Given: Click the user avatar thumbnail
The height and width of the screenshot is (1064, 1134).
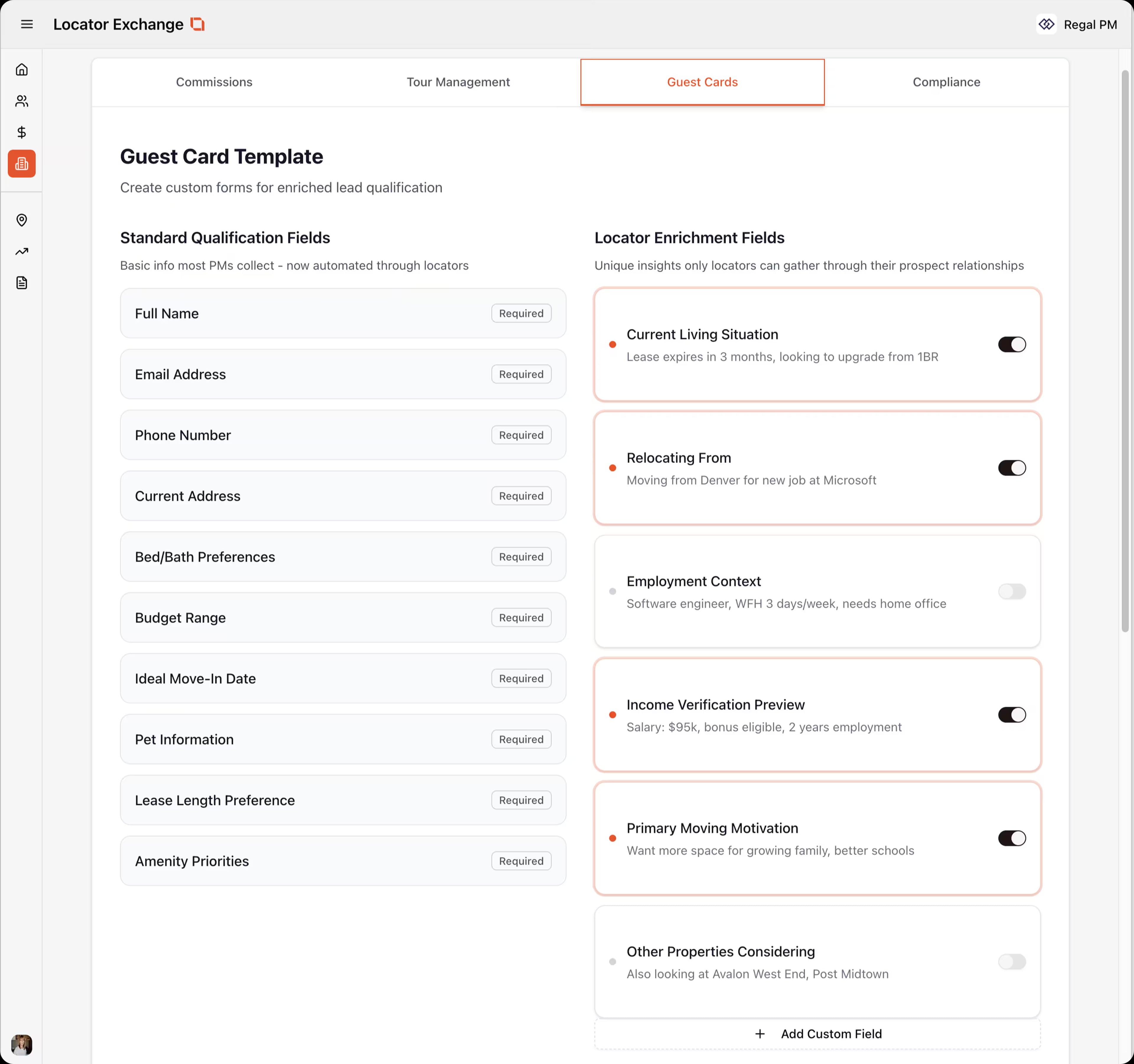Looking at the screenshot, I should pos(22,1045).
